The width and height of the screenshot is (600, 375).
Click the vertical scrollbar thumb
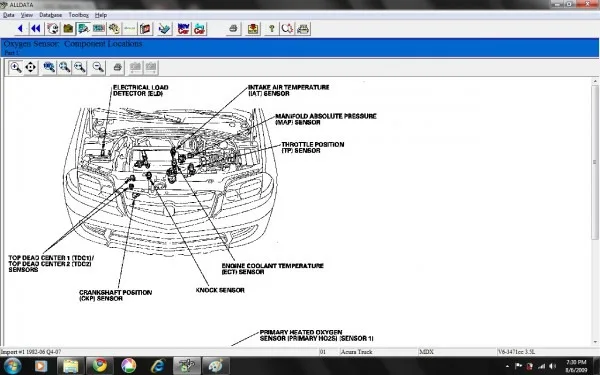pyautogui.click(x=595, y=162)
